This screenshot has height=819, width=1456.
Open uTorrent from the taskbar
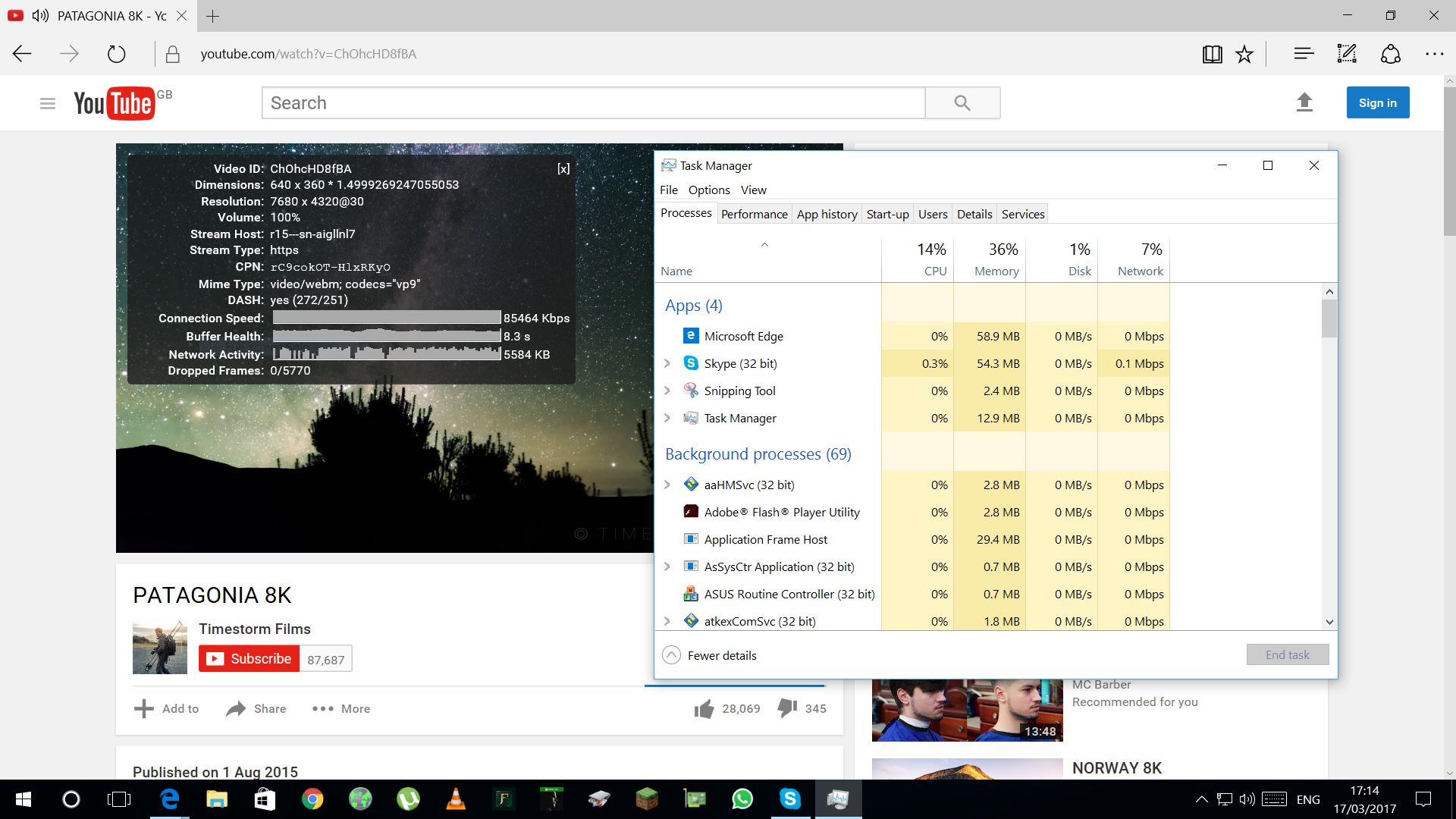tap(408, 799)
